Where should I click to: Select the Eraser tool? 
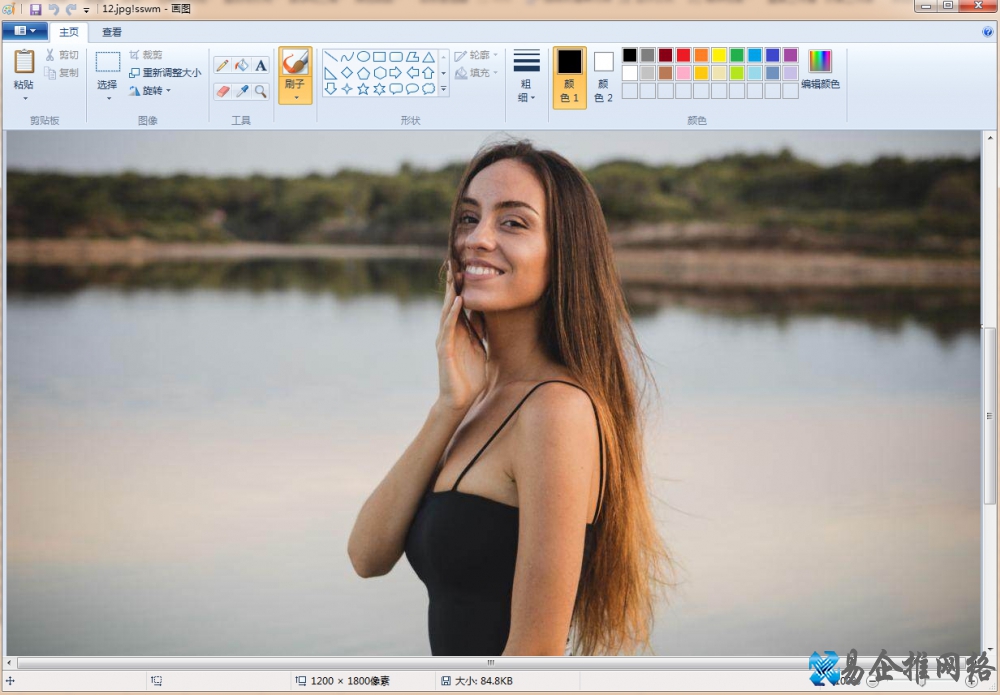pyautogui.click(x=222, y=91)
